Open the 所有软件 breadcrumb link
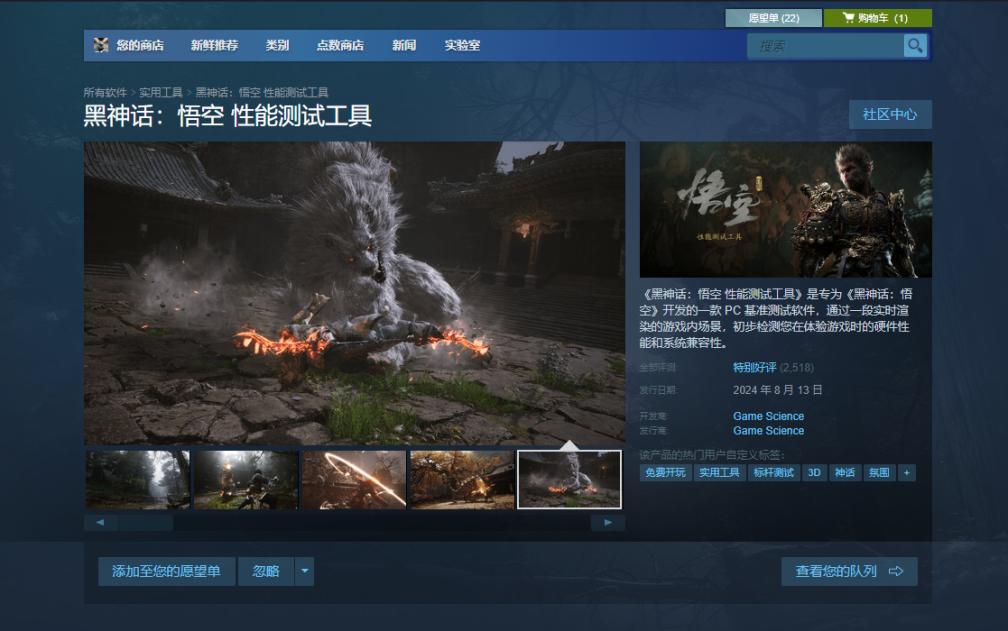The image size is (1008, 631). 105,93
